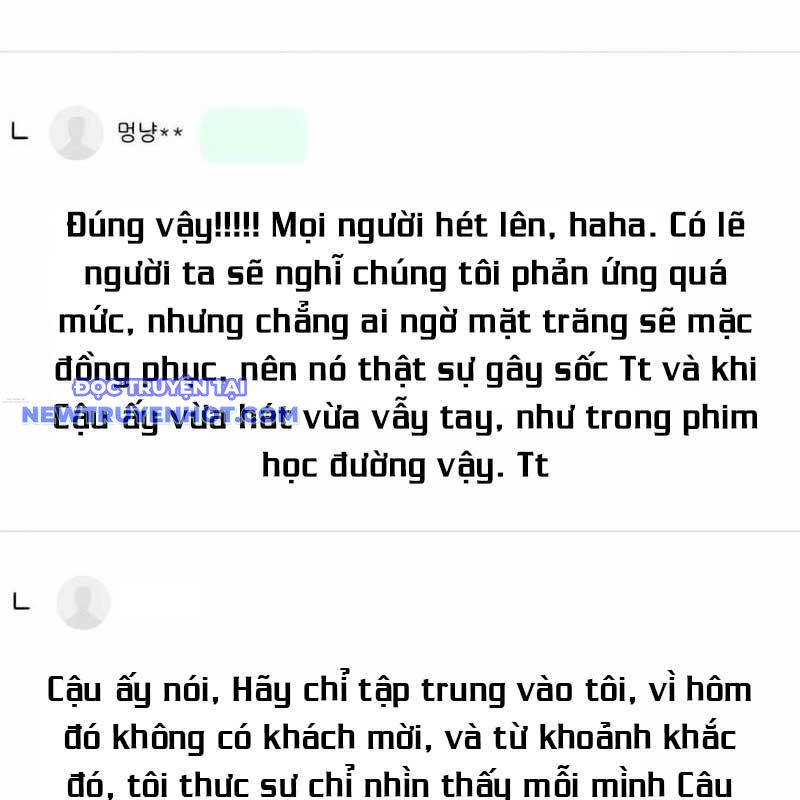Click the text 'vừa vẫy tay, như trong phim'
The image size is (800, 800).
(531, 418)
